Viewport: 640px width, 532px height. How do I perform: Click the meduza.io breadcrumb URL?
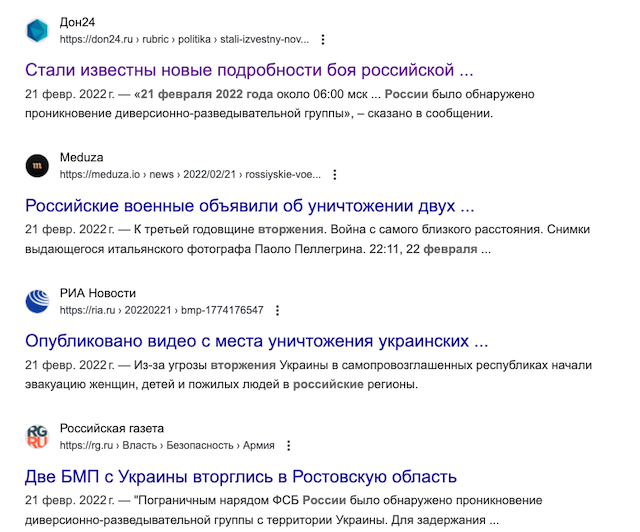[190, 175]
